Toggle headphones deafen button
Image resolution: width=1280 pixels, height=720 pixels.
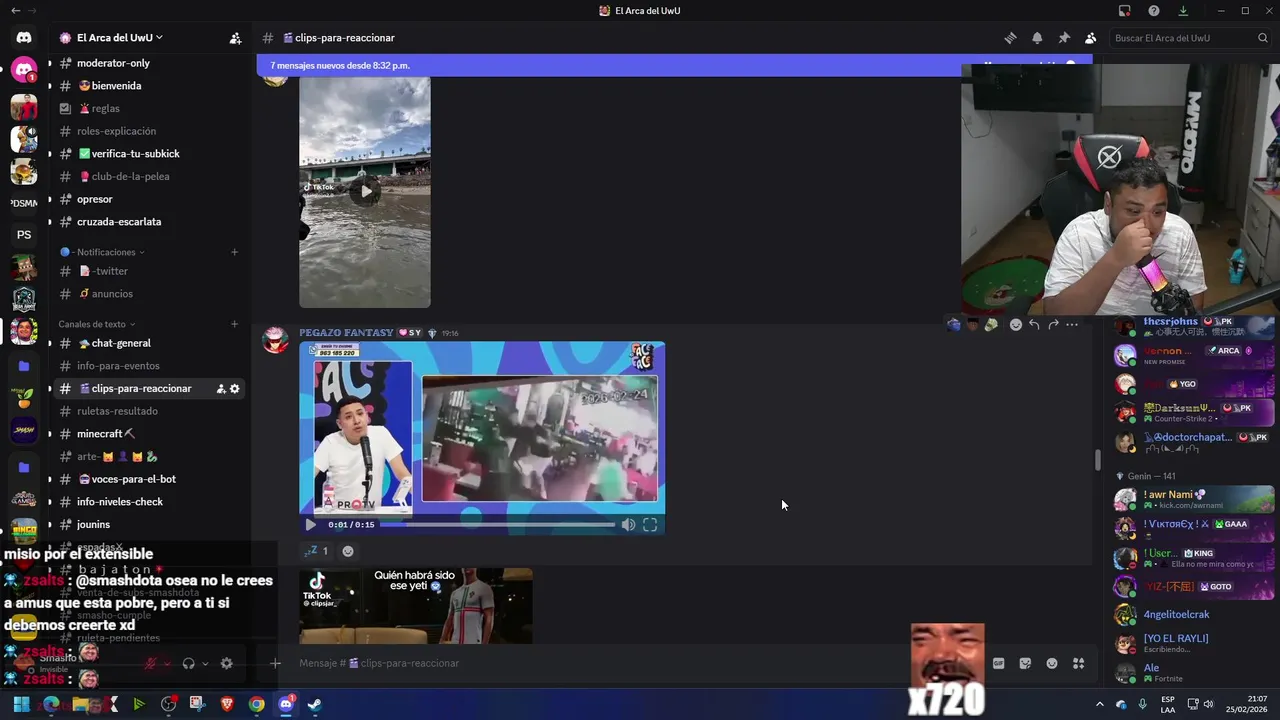point(189,663)
